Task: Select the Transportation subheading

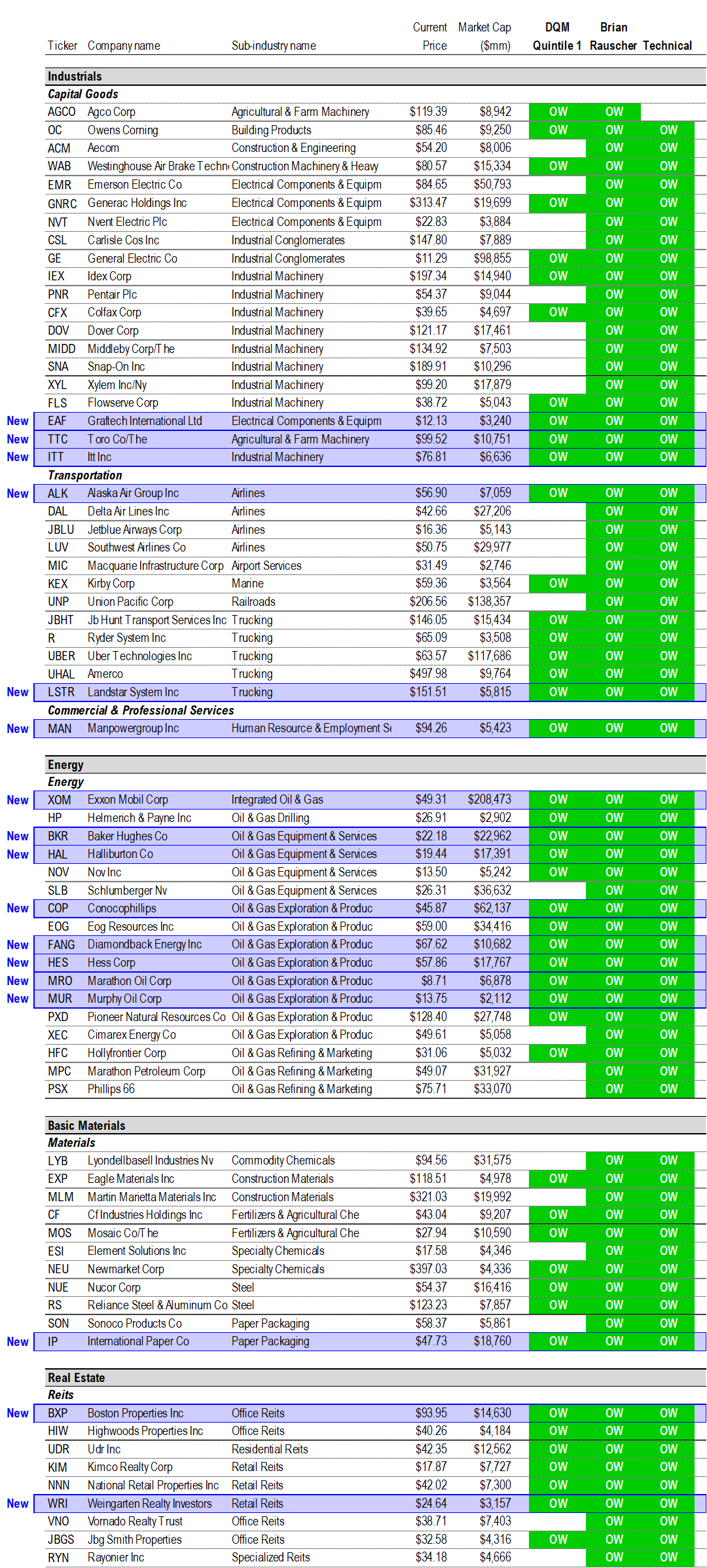Action: pos(85,476)
